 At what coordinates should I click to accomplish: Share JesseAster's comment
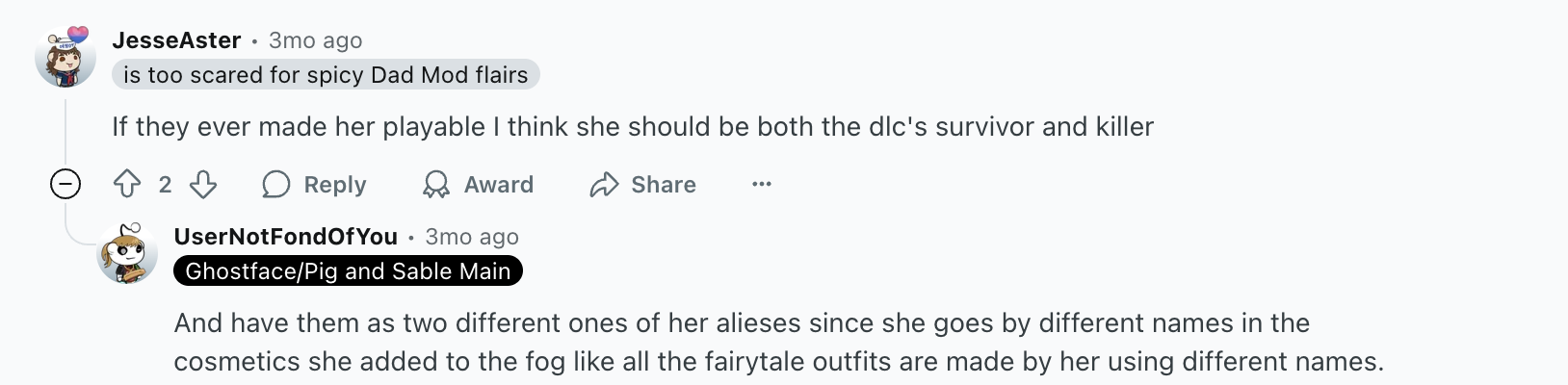click(x=642, y=184)
